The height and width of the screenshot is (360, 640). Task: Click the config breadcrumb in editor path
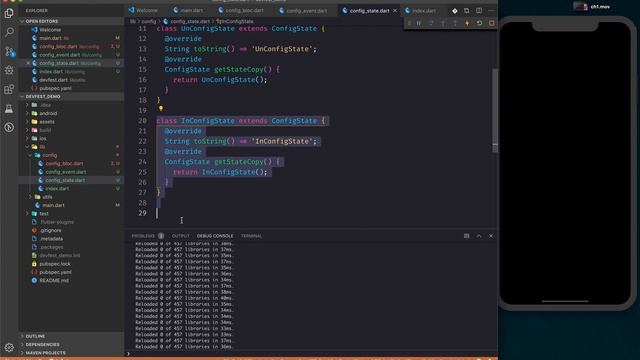coord(149,21)
